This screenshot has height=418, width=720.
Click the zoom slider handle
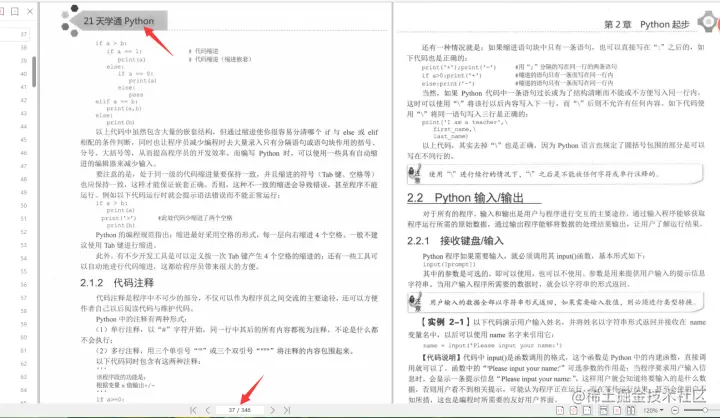(x=705, y=410)
